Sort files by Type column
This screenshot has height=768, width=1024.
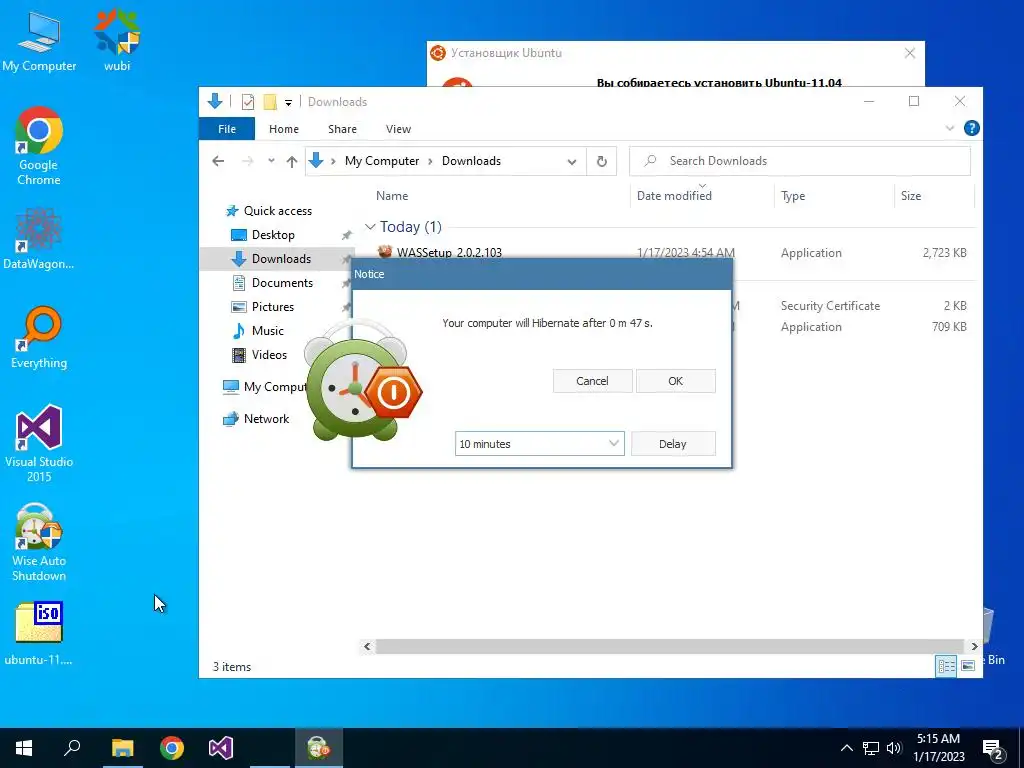793,195
